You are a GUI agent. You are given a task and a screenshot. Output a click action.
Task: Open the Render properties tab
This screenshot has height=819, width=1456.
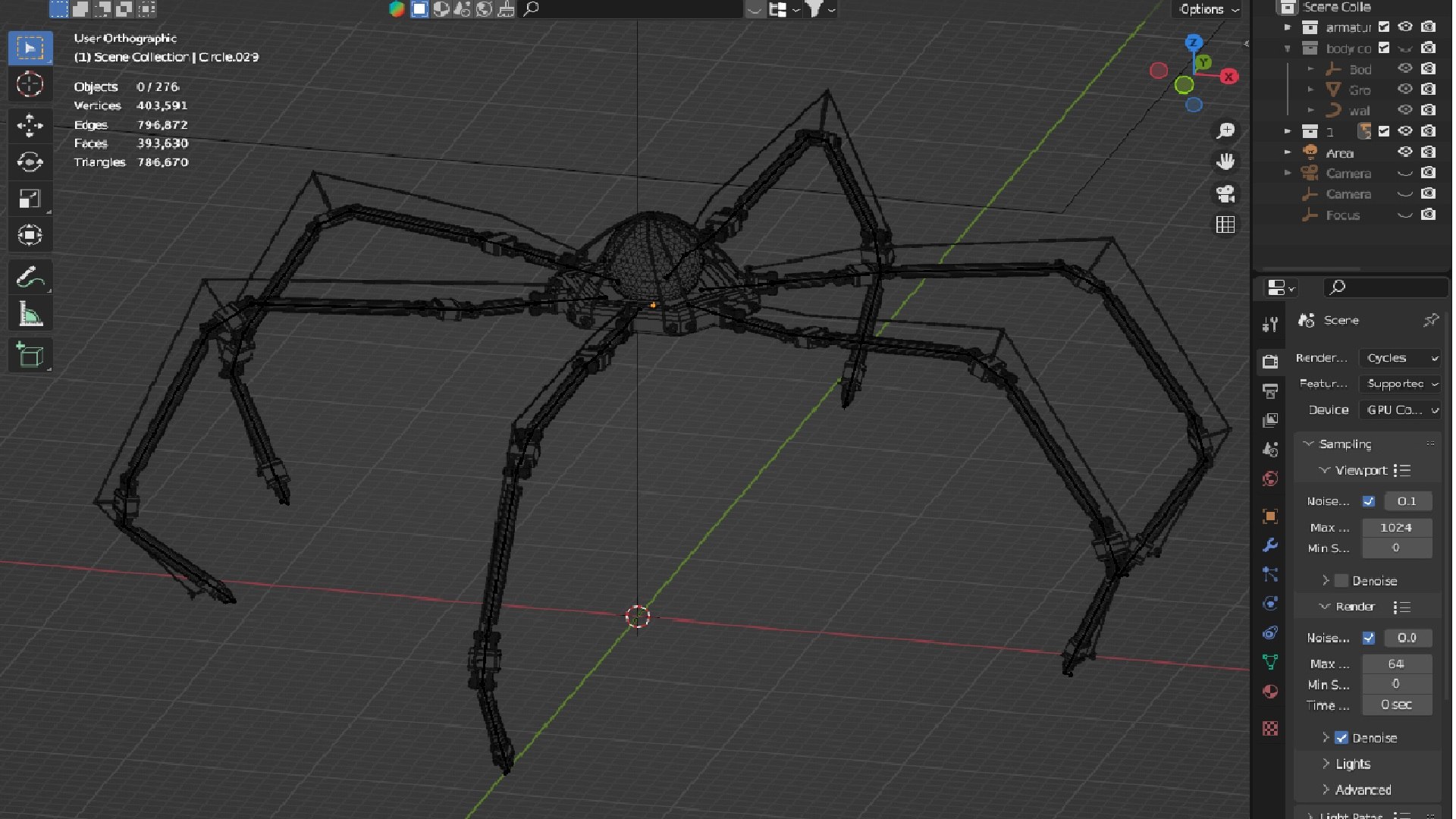click(1270, 361)
